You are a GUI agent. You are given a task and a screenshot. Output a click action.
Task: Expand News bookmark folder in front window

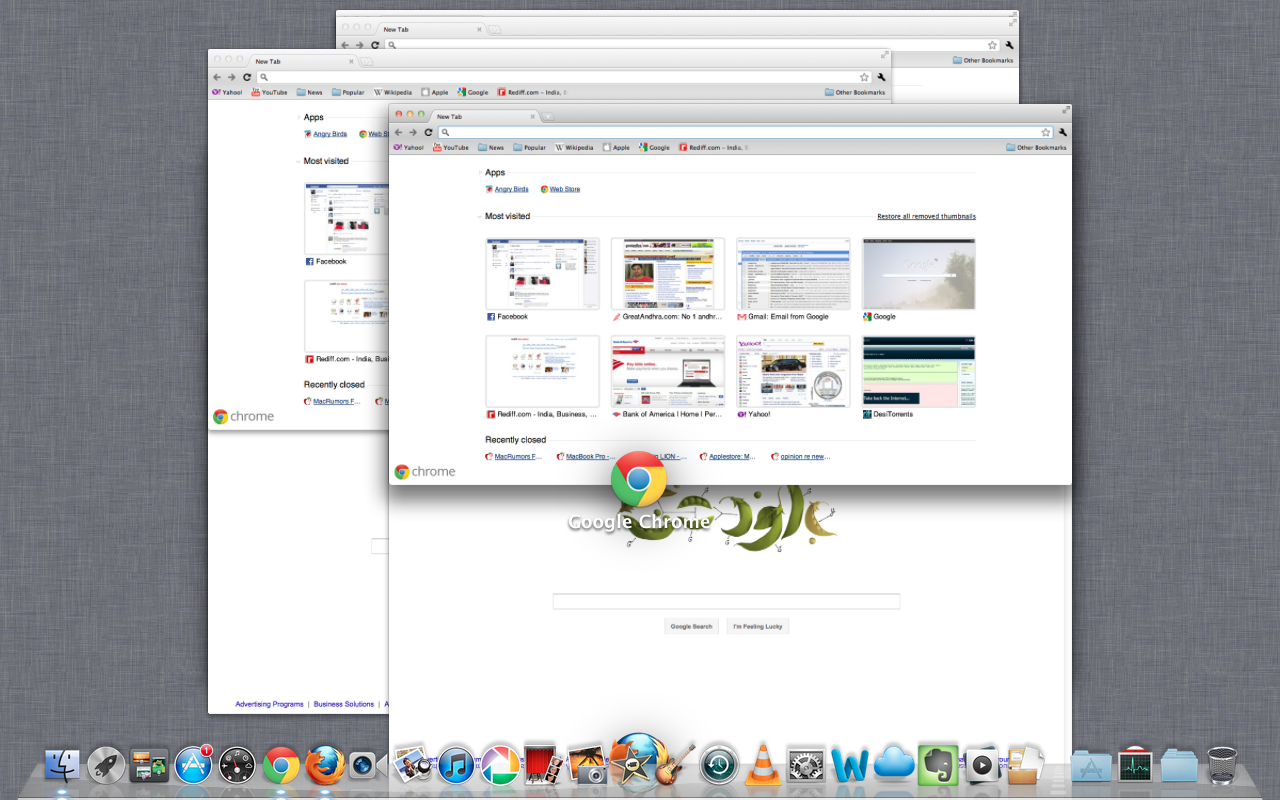coord(491,147)
